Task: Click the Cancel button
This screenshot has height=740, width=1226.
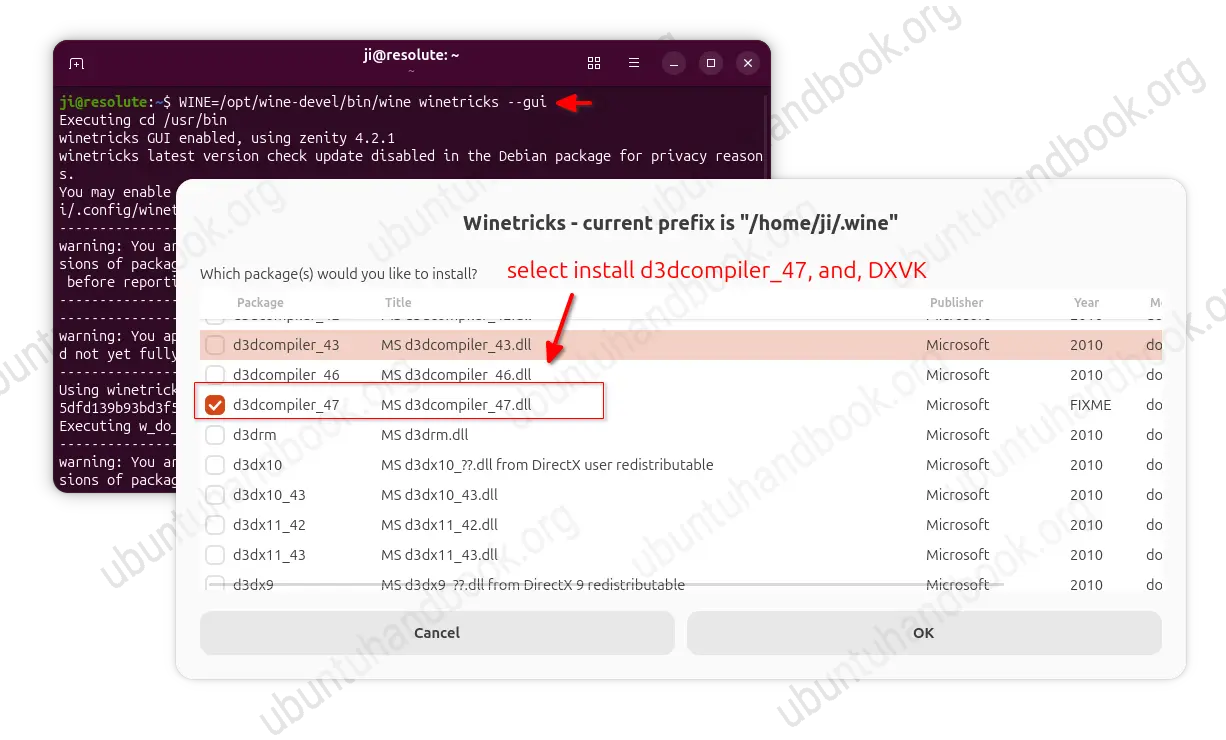Action: tap(437, 633)
